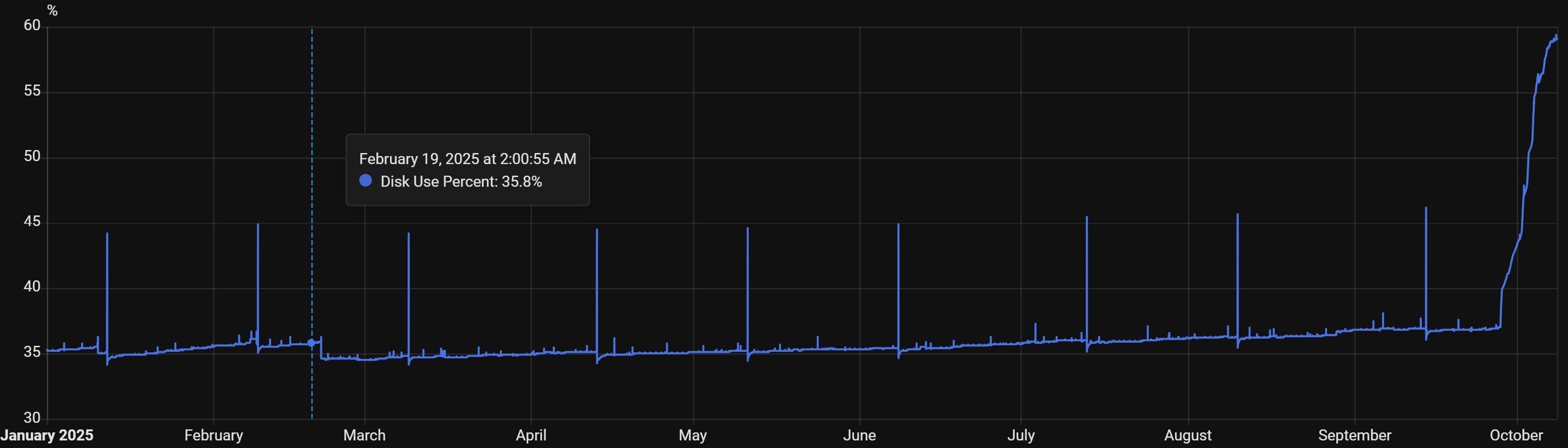Choose the "August" x-axis label
This screenshot has width=1568, height=448.
pos(1188,435)
